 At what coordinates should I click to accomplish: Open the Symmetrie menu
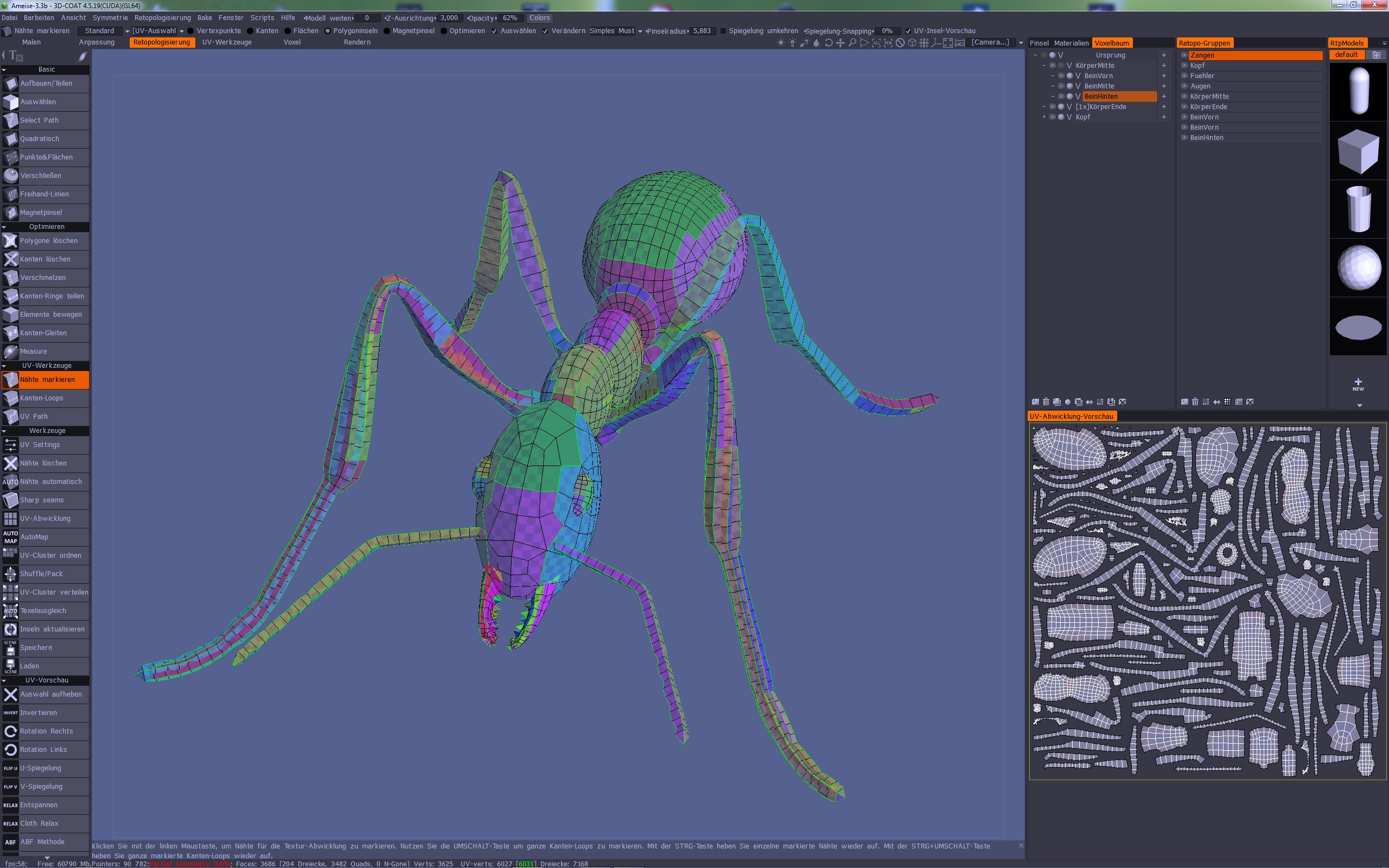[x=110, y=18]
